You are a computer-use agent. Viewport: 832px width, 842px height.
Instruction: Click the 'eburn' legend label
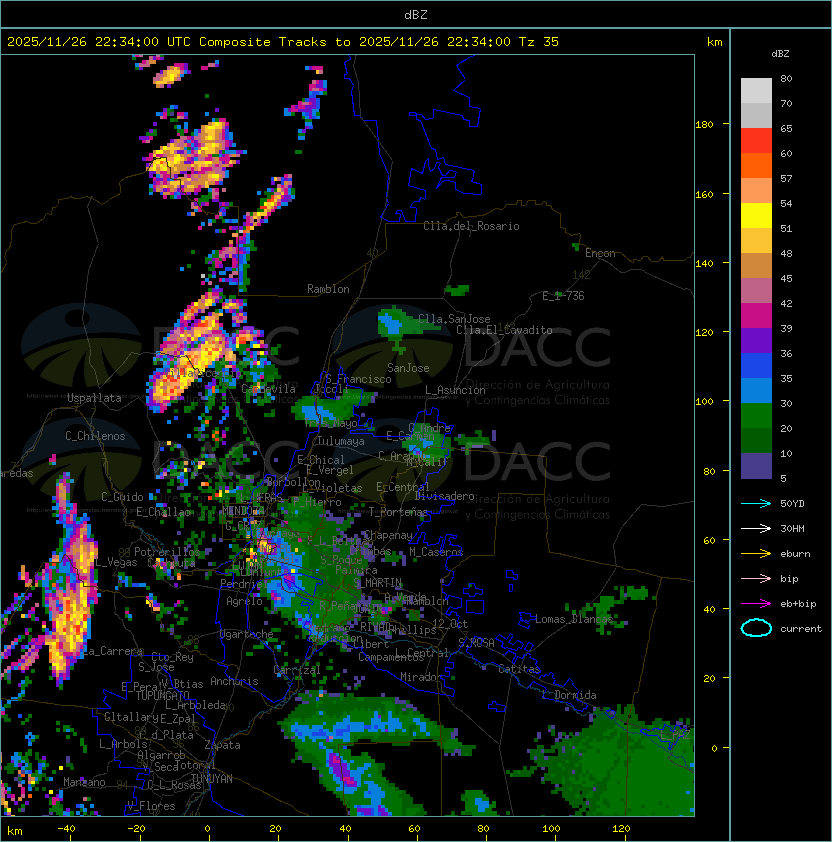pos(795,554)
